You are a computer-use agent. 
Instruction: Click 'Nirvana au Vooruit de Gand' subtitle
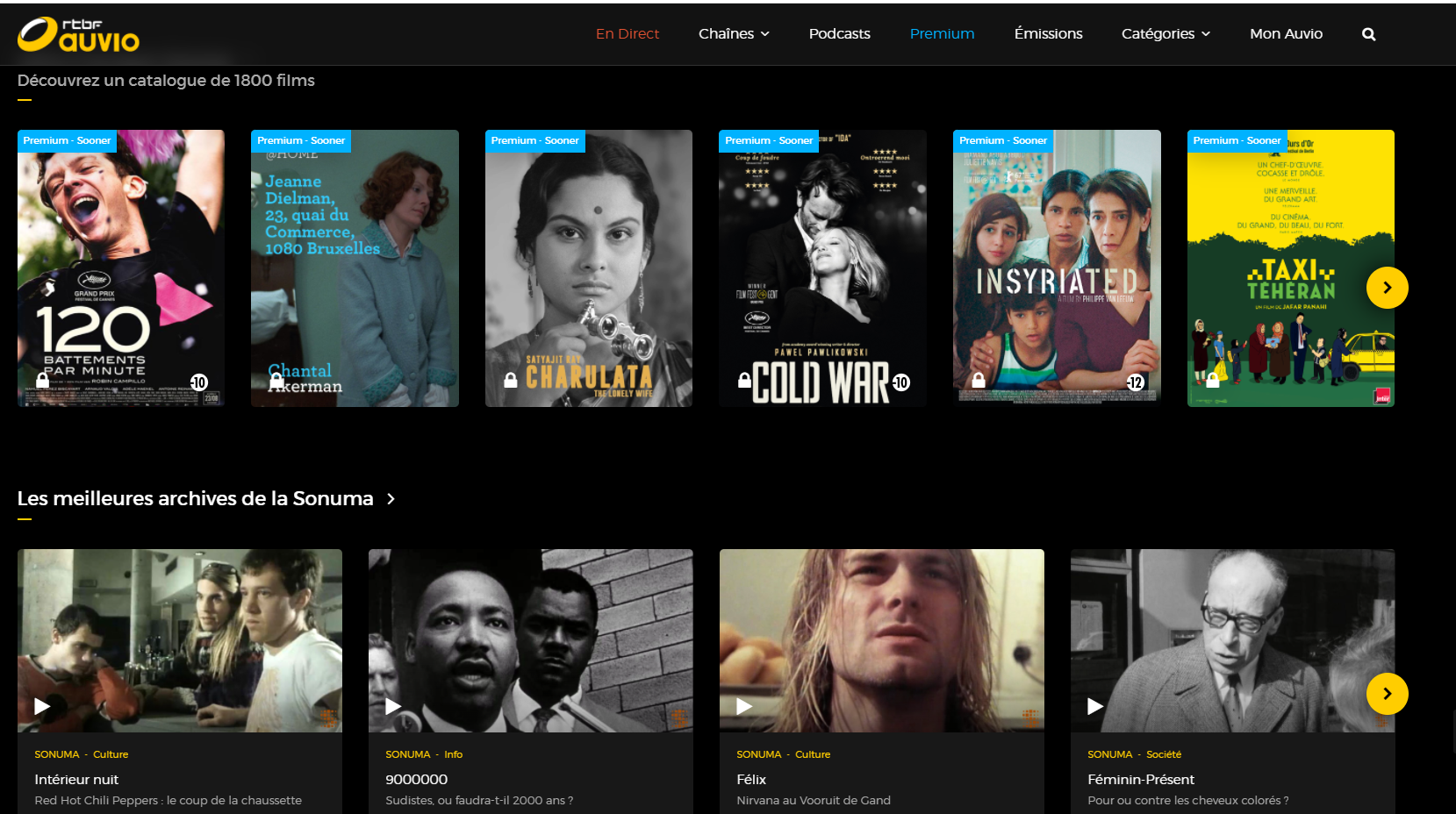tap(814, 801)
